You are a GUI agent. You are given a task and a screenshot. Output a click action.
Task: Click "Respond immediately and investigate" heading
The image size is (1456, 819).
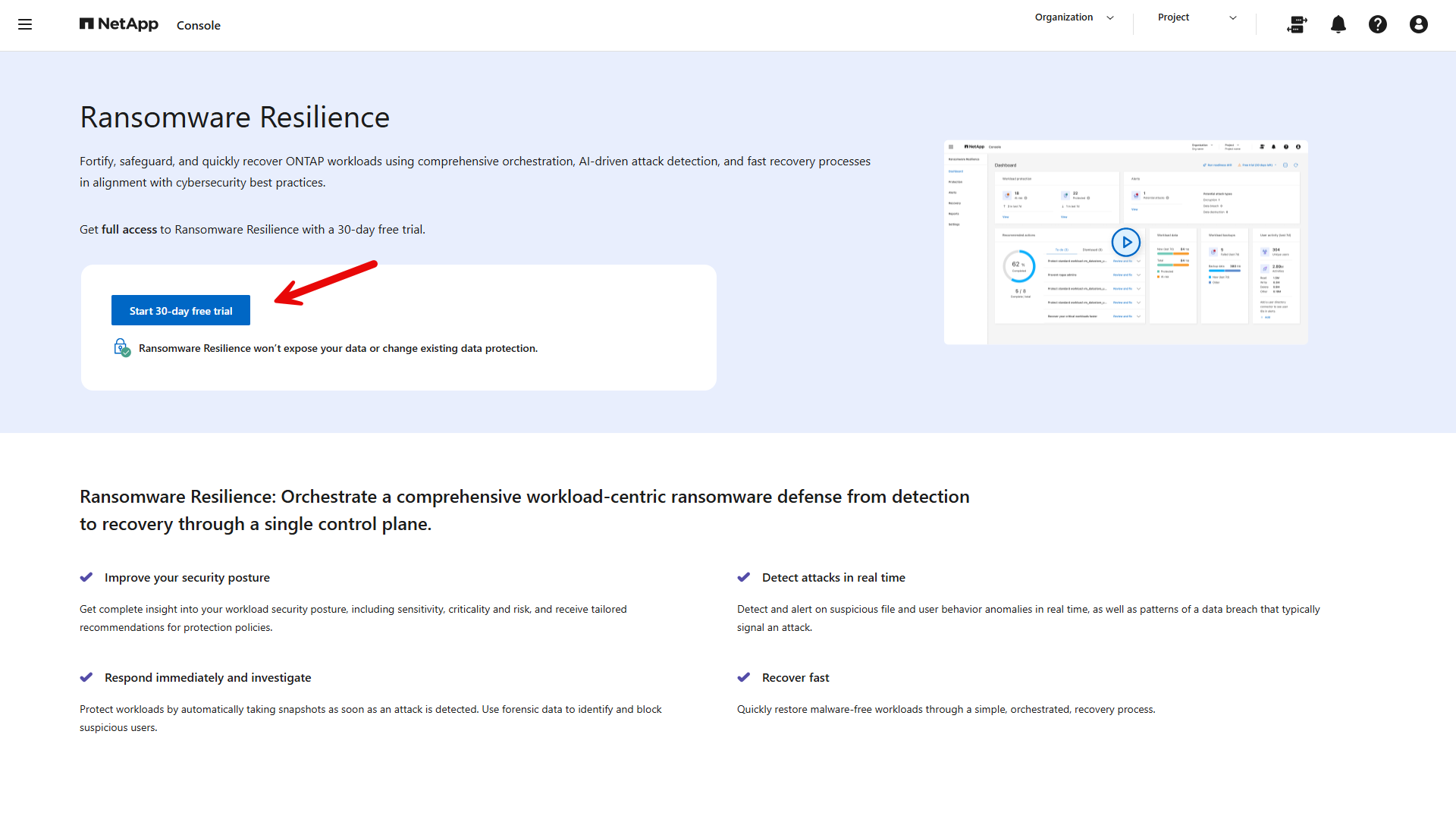click(x=208, y=678)
